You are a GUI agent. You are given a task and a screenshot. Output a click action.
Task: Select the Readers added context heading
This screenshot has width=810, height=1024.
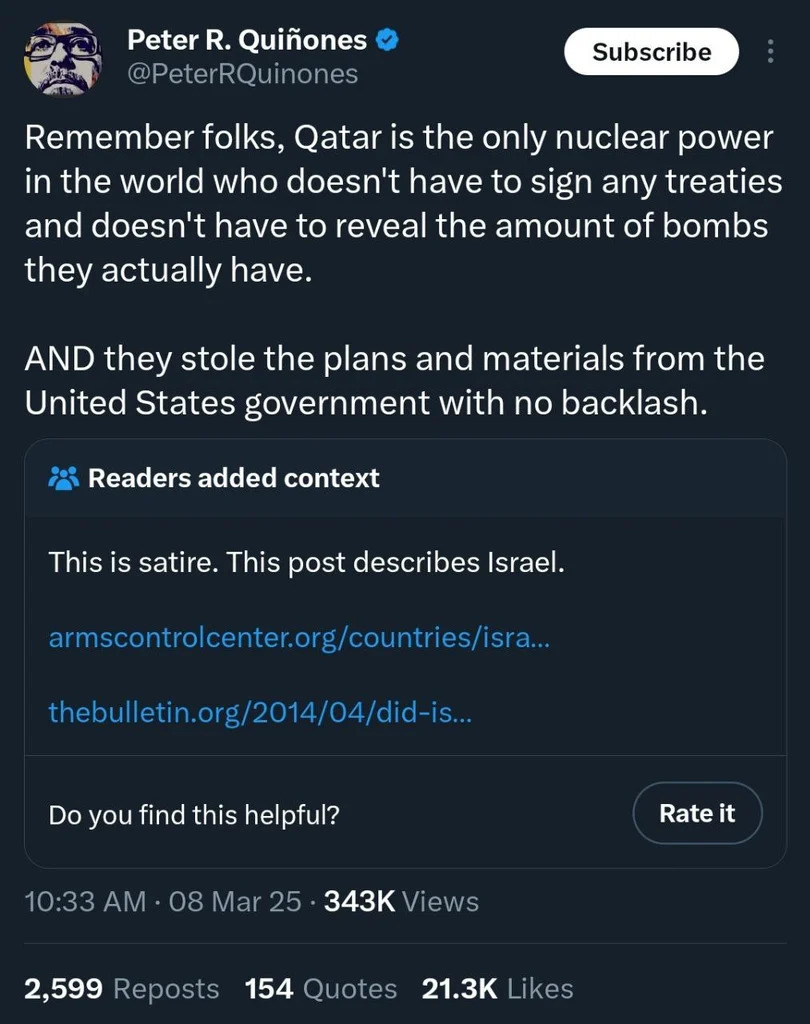(x=233, y=478)
